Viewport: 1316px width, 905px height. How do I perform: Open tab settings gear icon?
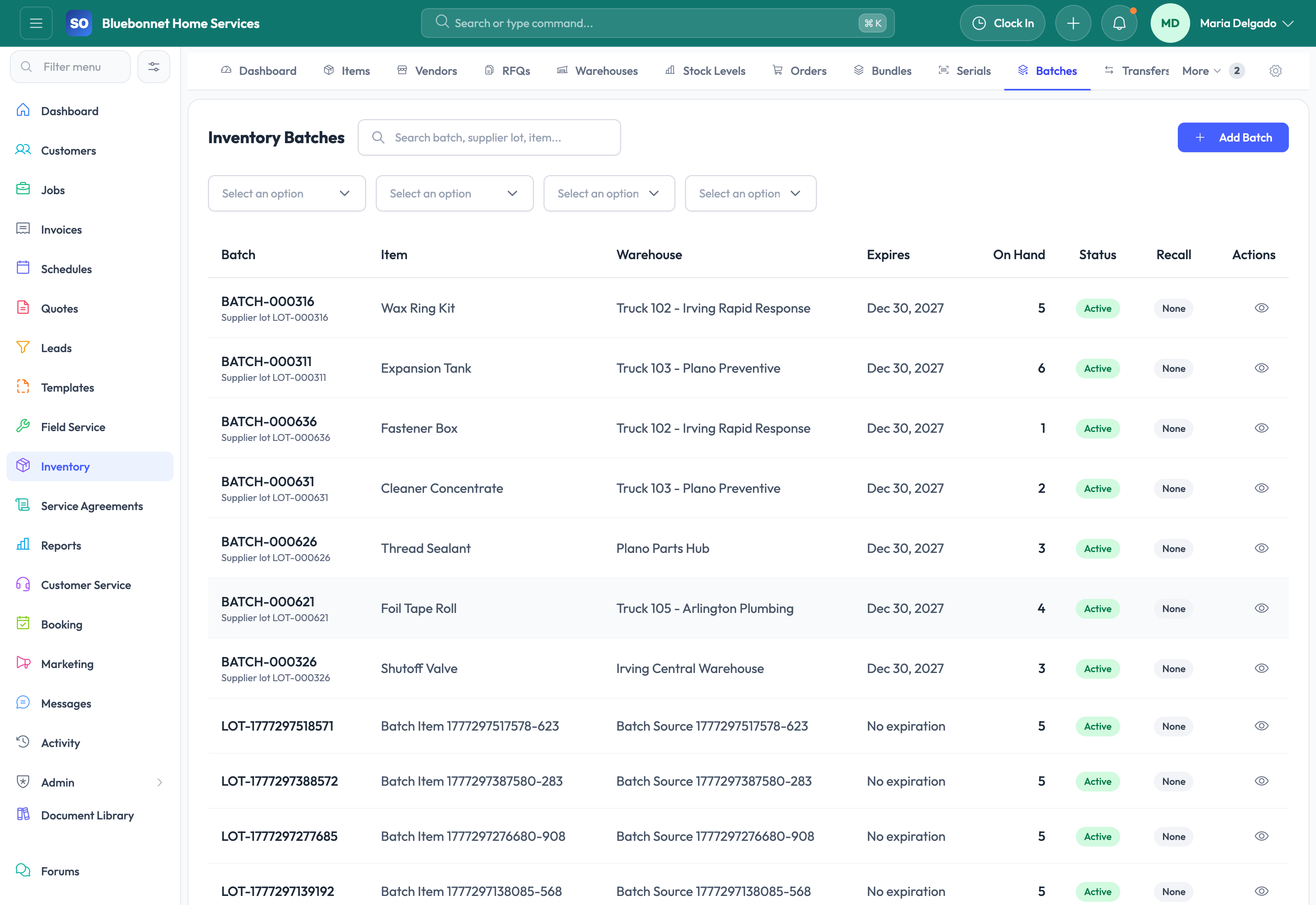click(x=1275, y=71)
